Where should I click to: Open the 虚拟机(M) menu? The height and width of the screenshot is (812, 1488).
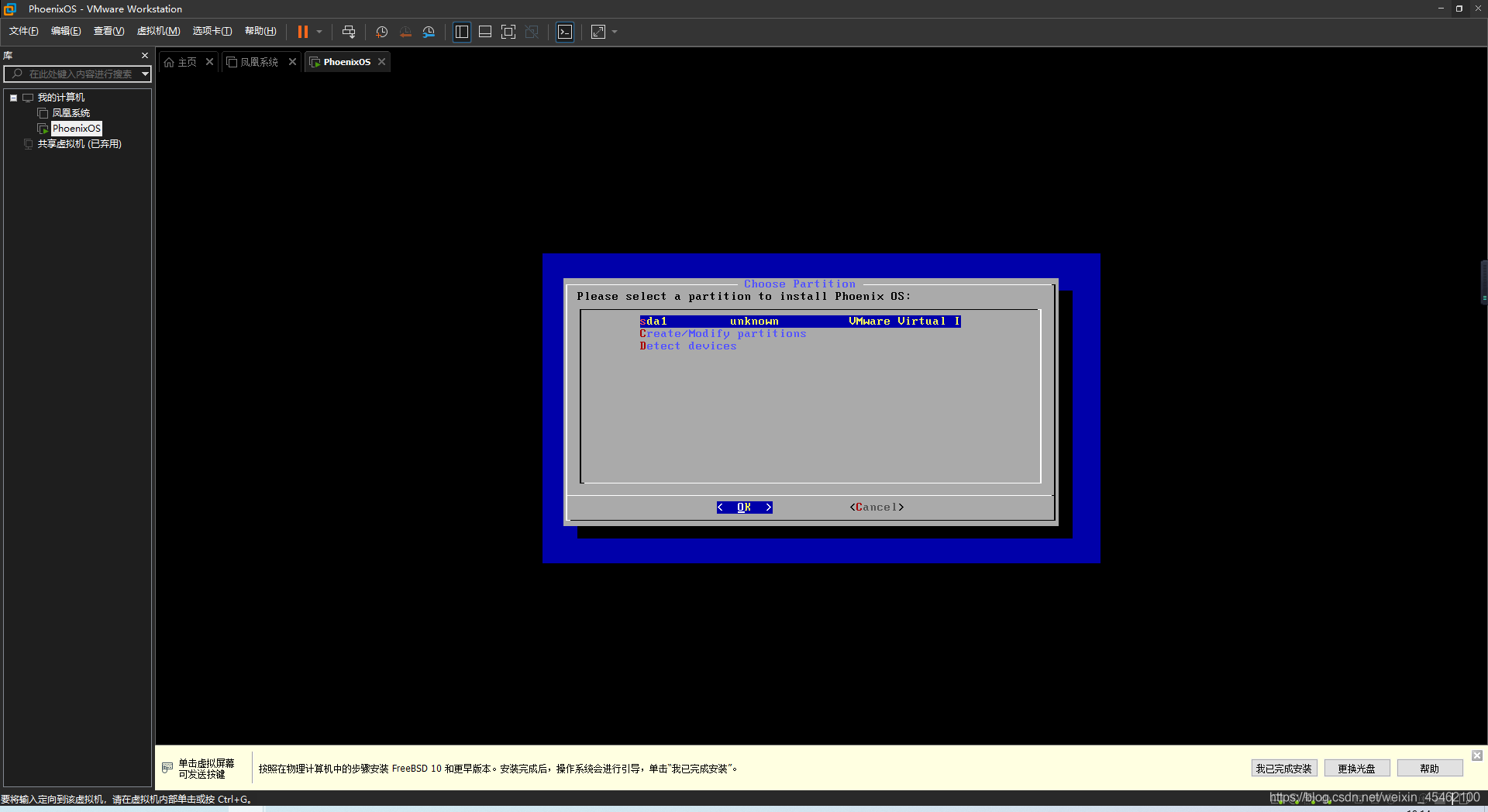click(158, 31)
